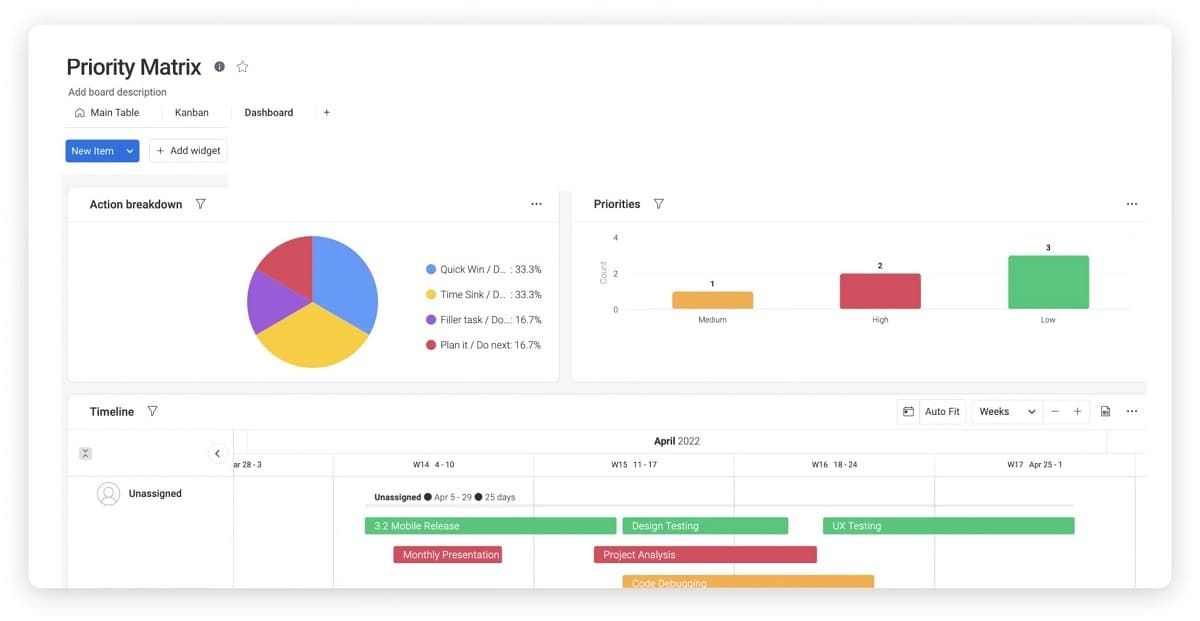Hide the Priorities widget via its options menu
This screenshot has width=1200, height=621.
pyautogui.click(x=1131, y=203)
